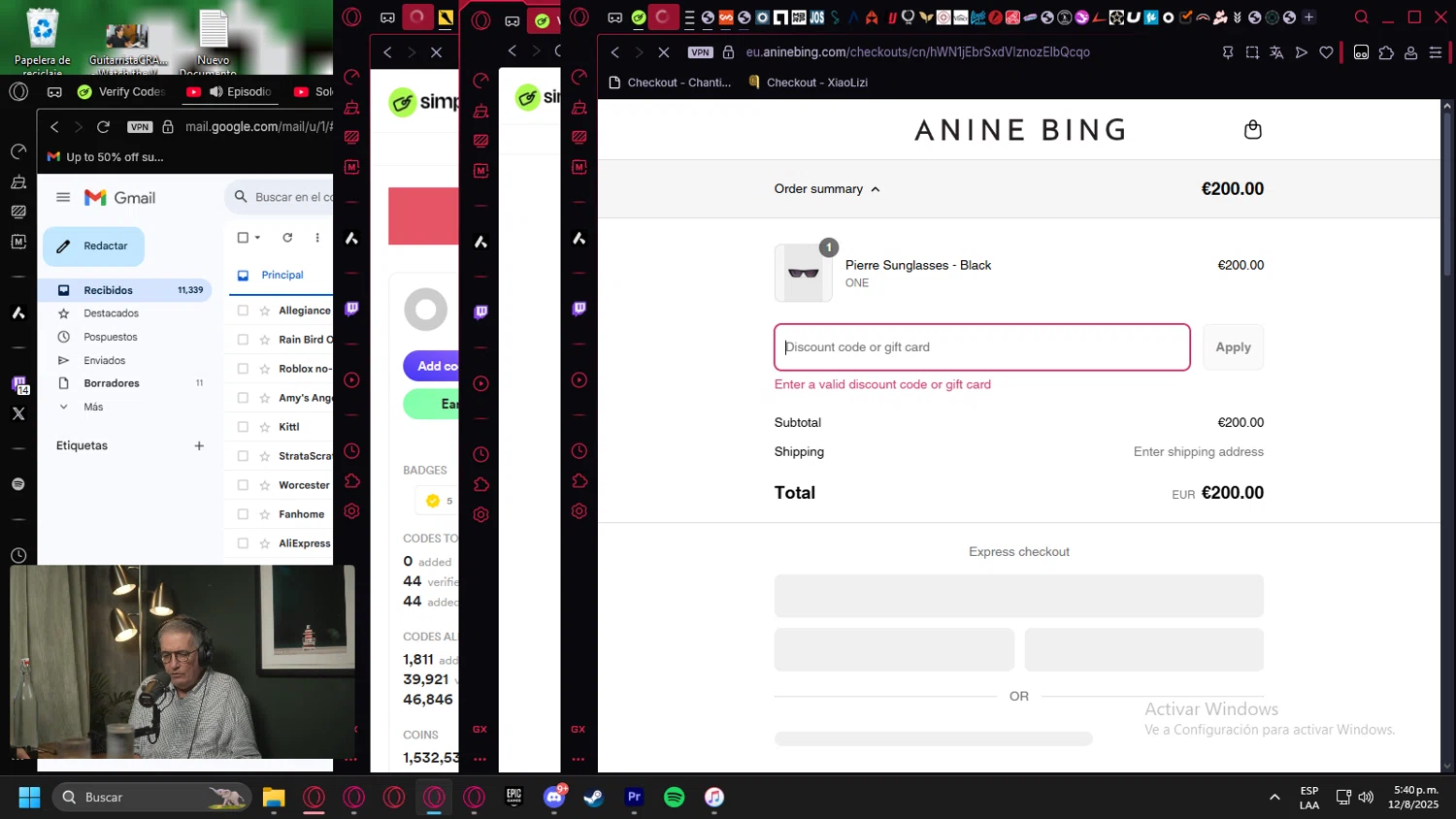Take a snapshot with the address bar icon
This screenshot has width=1456, height=819.
coord(1252,52)
